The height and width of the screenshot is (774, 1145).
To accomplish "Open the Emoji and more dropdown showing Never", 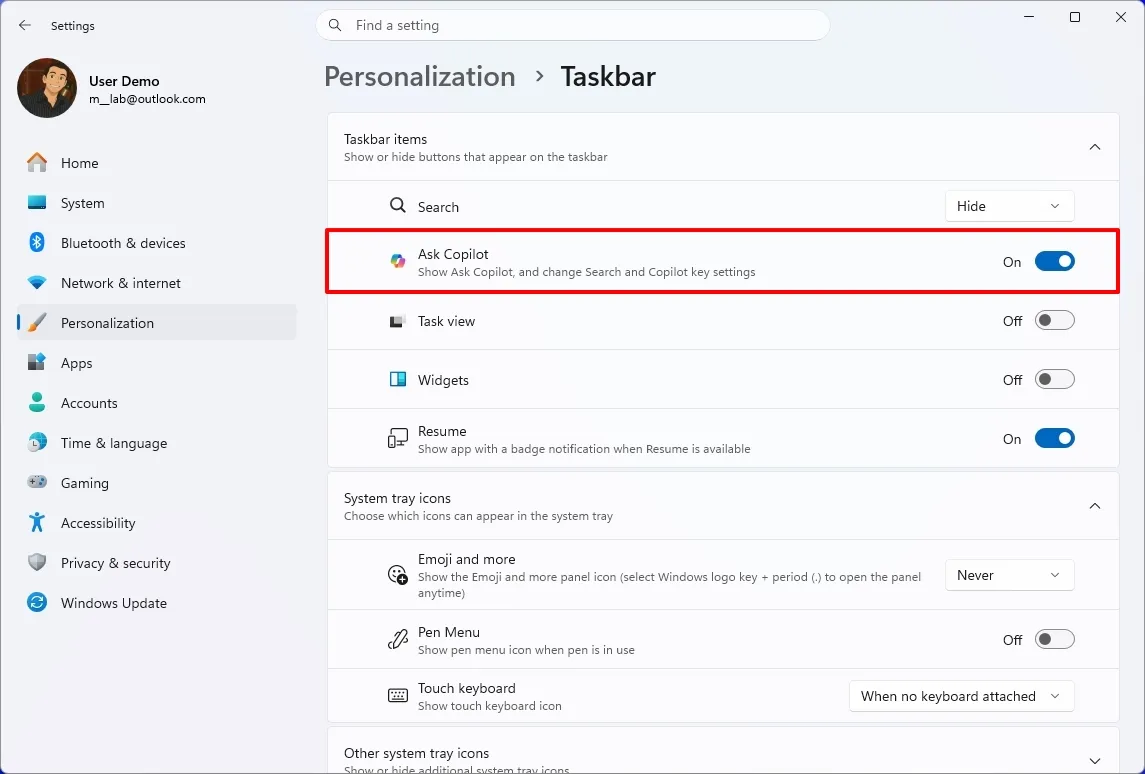I will point(1009,575).
